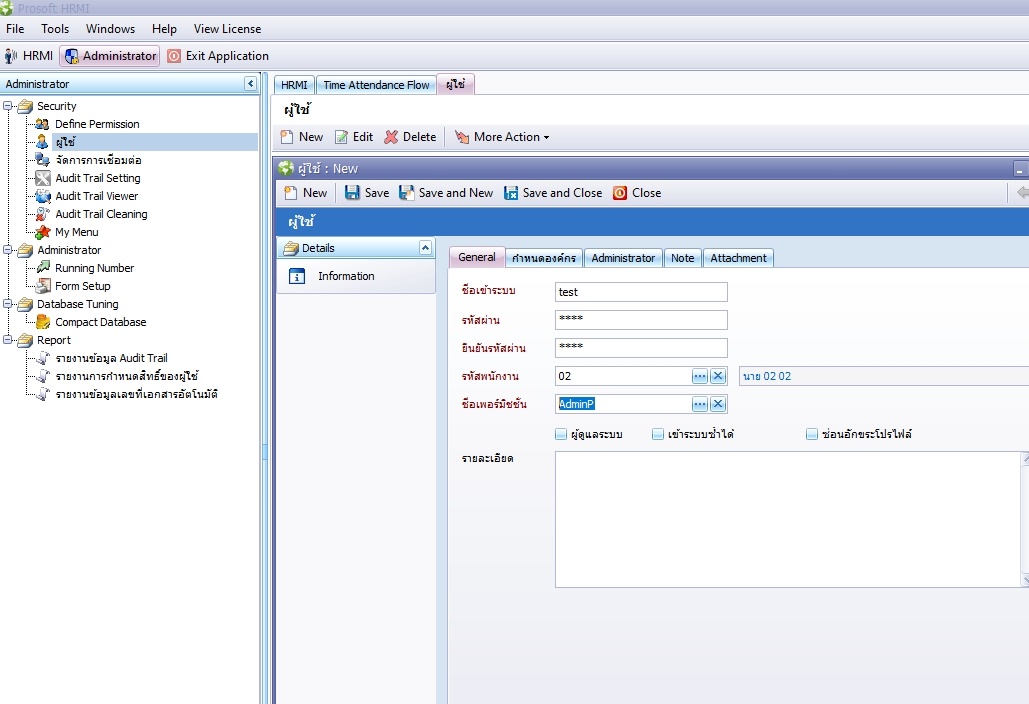Image resolution: width=1029 pixels, height=704 pixels.
Task: Open the File menu
Action: point(15,29)
